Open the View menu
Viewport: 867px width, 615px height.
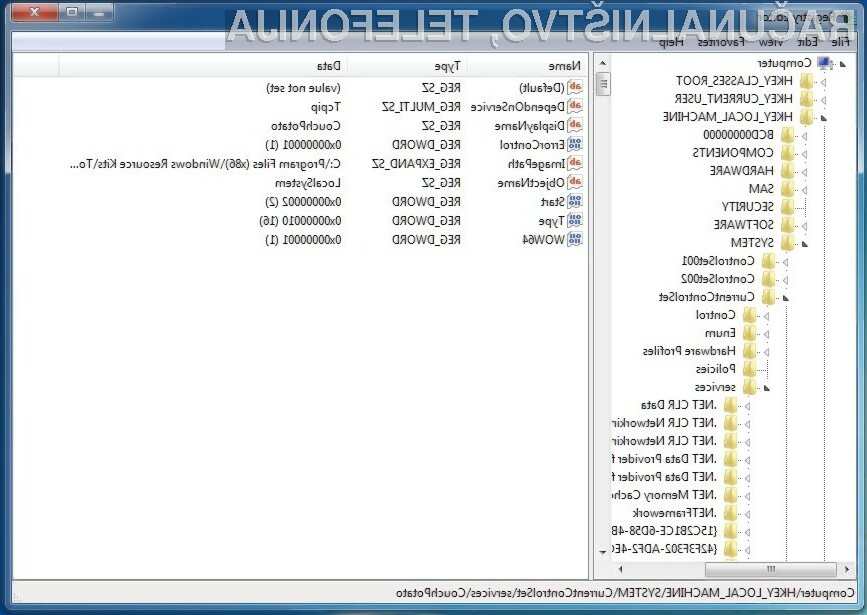[x=771, y=42]
